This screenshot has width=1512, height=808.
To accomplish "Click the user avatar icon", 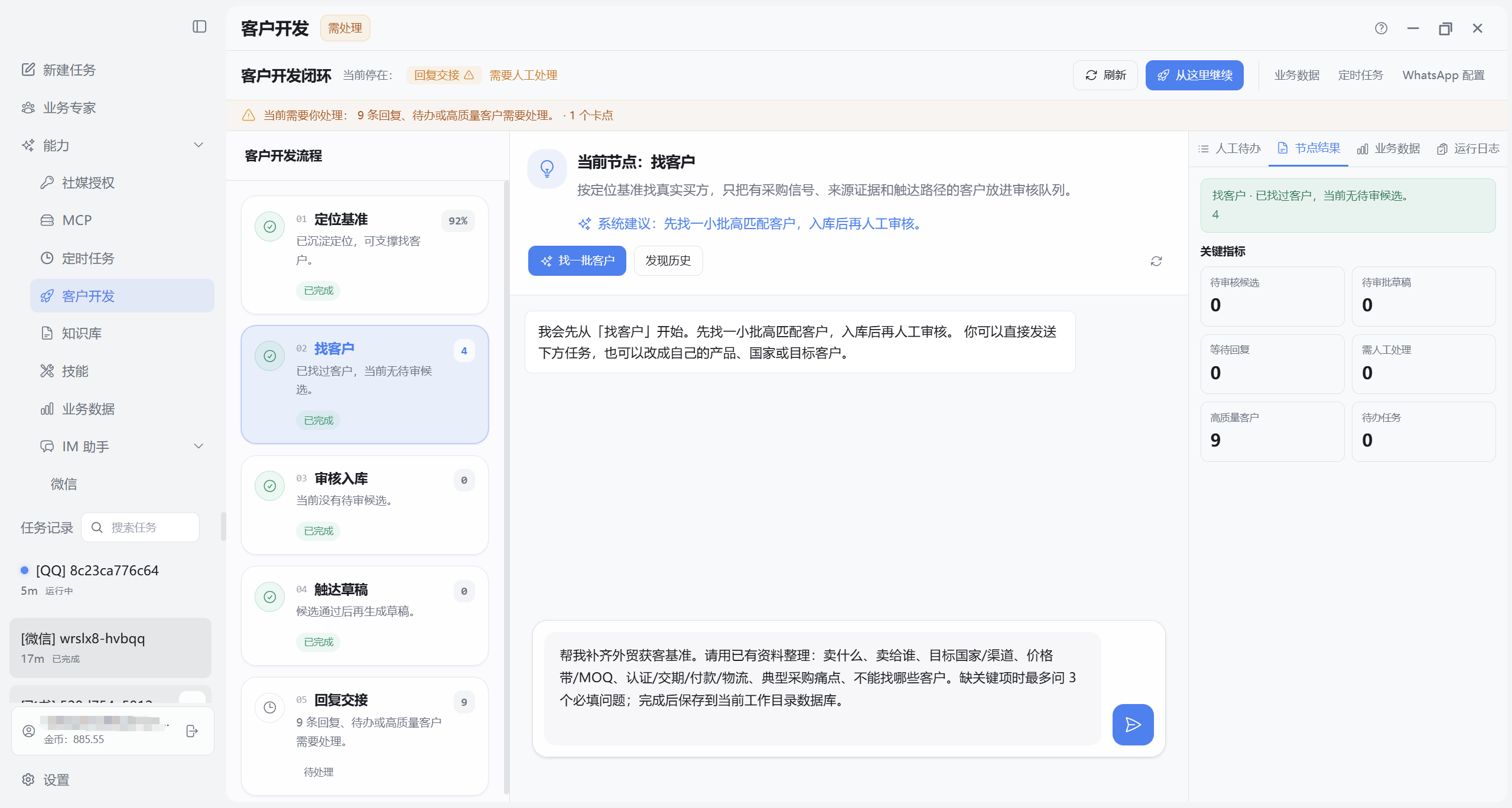I will 28,731.
